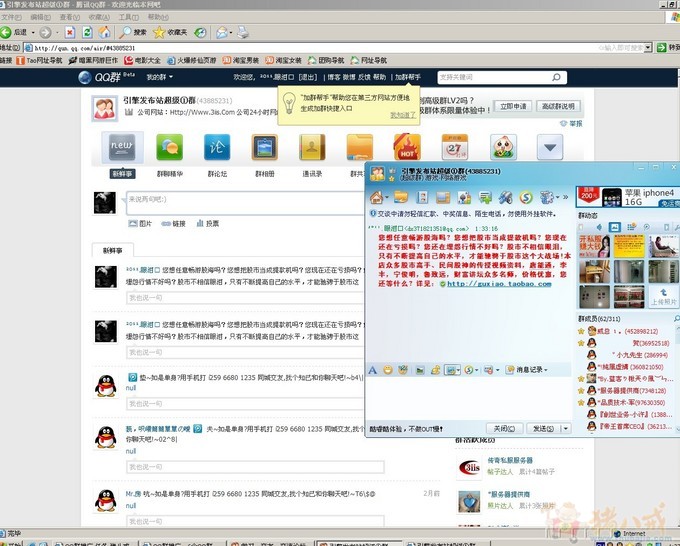The image size is (680, 546).
Task: Open the 开私服赚大钱 photo thumbnail in 群动态
Action: [x=594, y=246]
